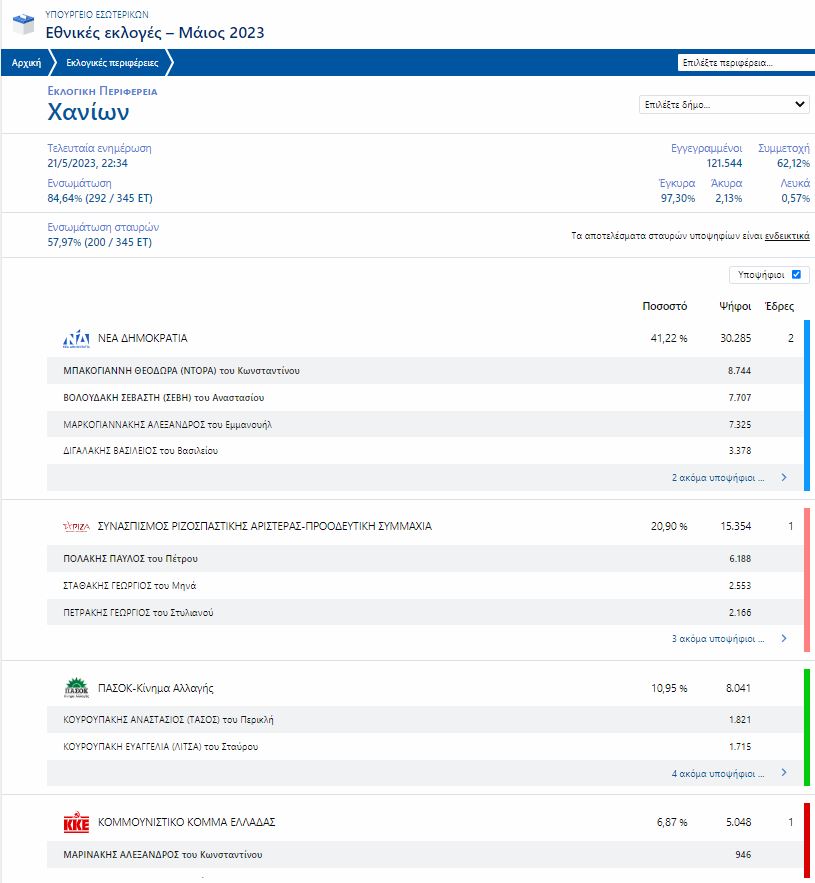Open Εκλογικές περιφέρειες breadcrumb item
This screenshot has width=815, height=883.
[112, 62]
